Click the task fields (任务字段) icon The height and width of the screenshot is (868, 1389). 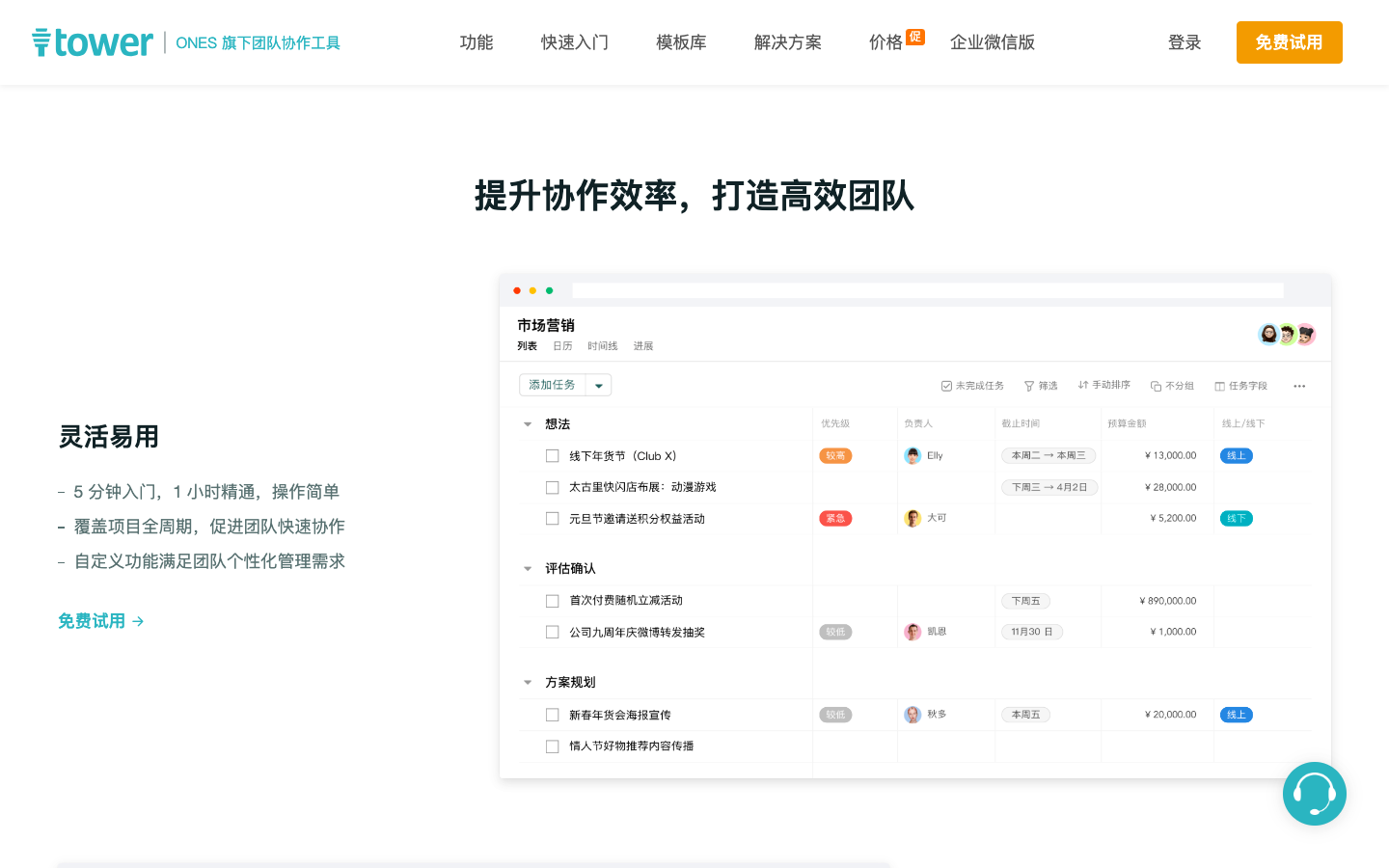click(1219, 386)
